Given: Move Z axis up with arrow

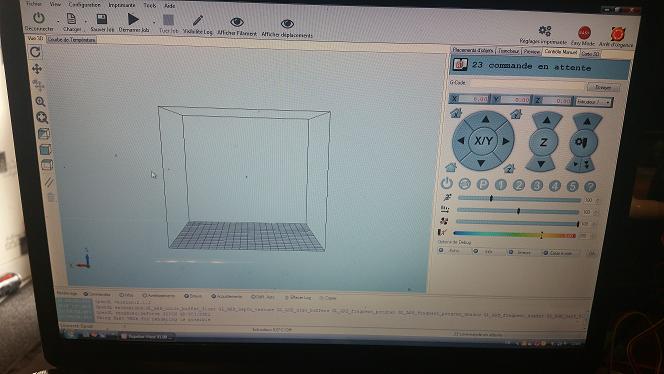Looking at the screenshot, I should click(547, 120).
